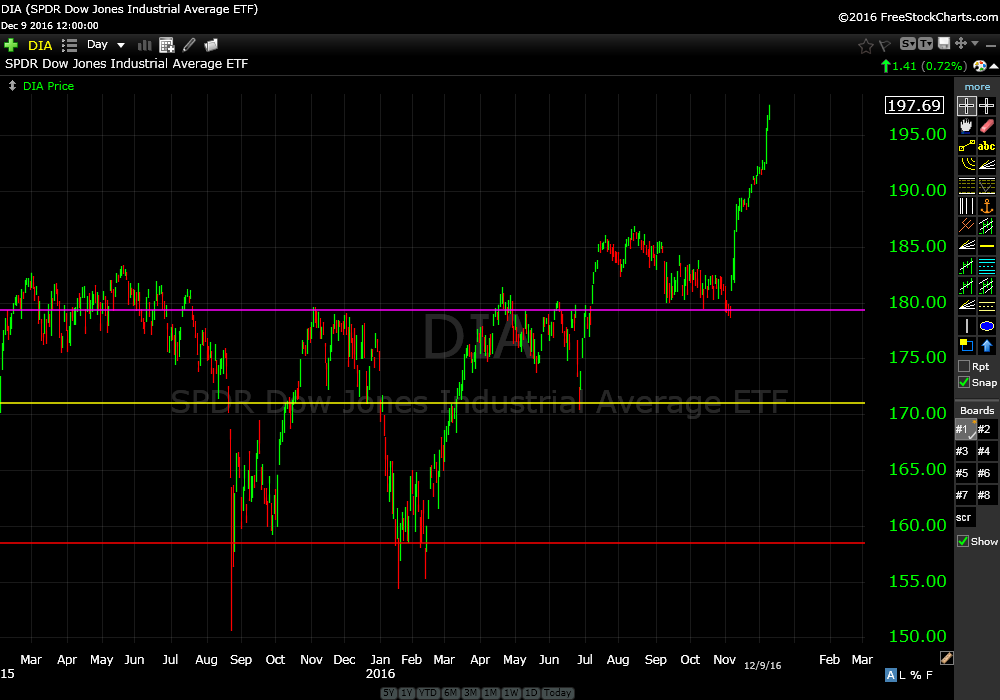1000x700 pixels.
Task: Toggle the Show checkbox
Action: coord(964,541)
